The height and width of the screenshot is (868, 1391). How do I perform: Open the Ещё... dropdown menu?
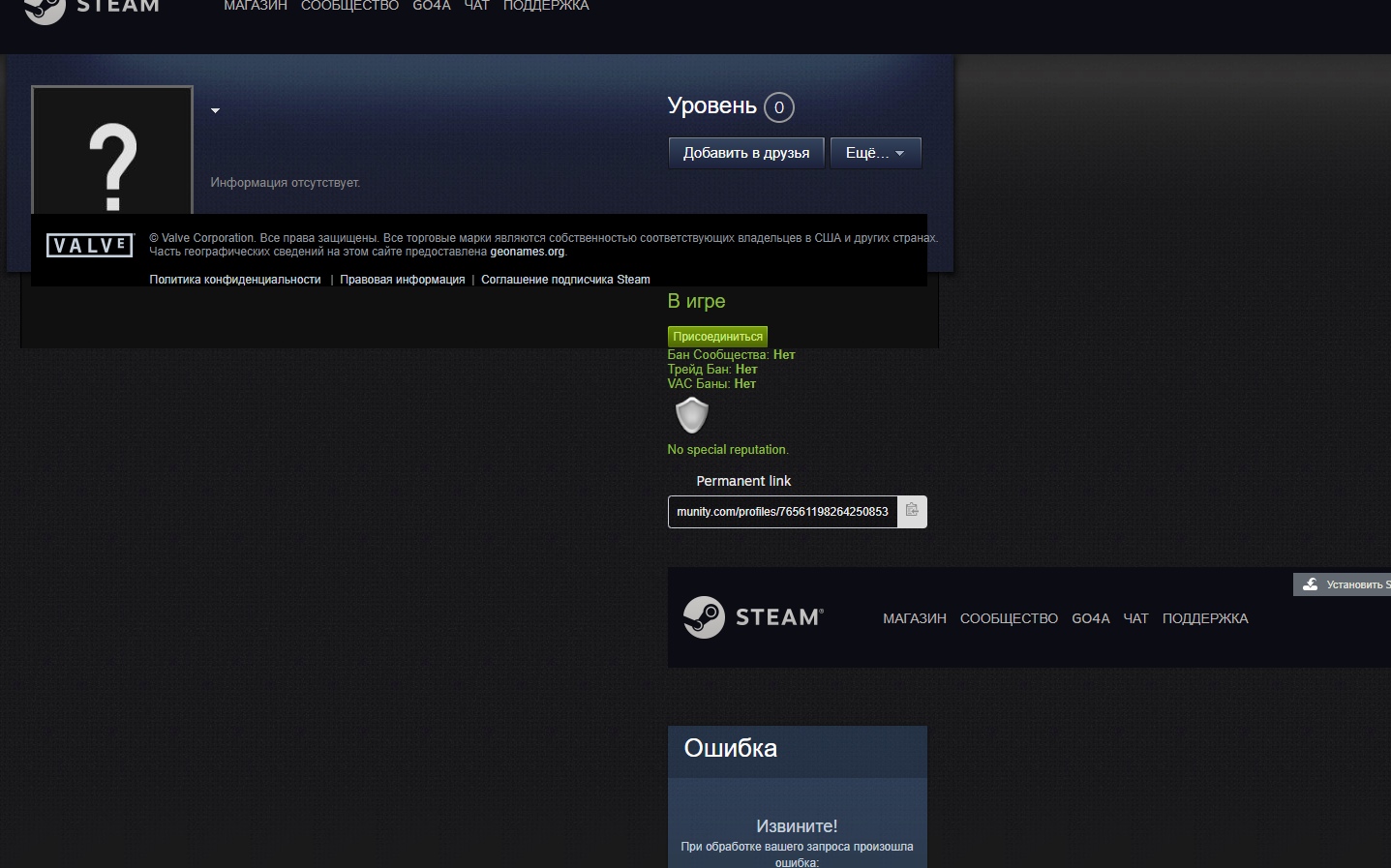(x=875, y=153)
